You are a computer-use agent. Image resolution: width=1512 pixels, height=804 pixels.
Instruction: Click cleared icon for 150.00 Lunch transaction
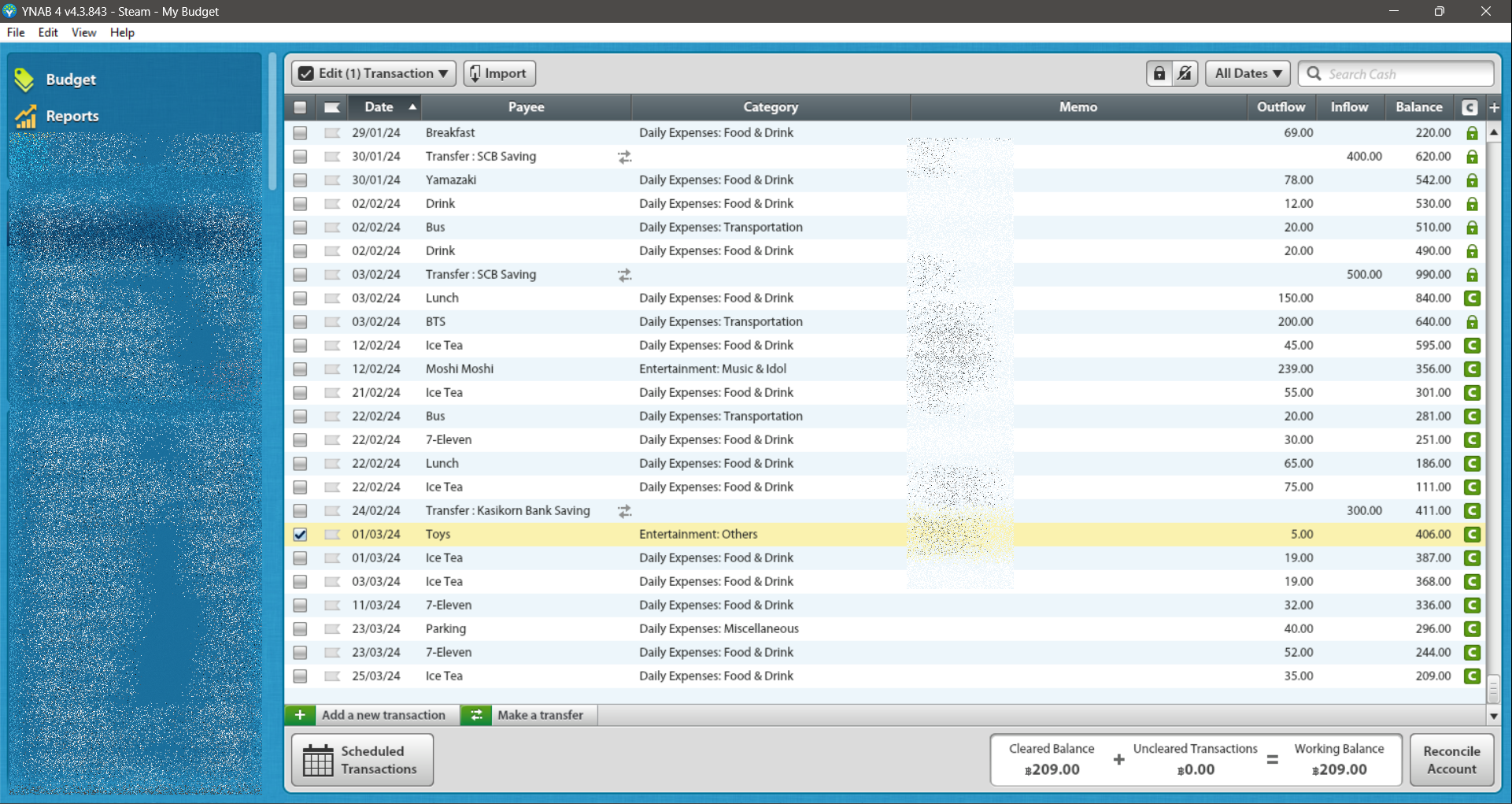click(x=1472, y=298)
